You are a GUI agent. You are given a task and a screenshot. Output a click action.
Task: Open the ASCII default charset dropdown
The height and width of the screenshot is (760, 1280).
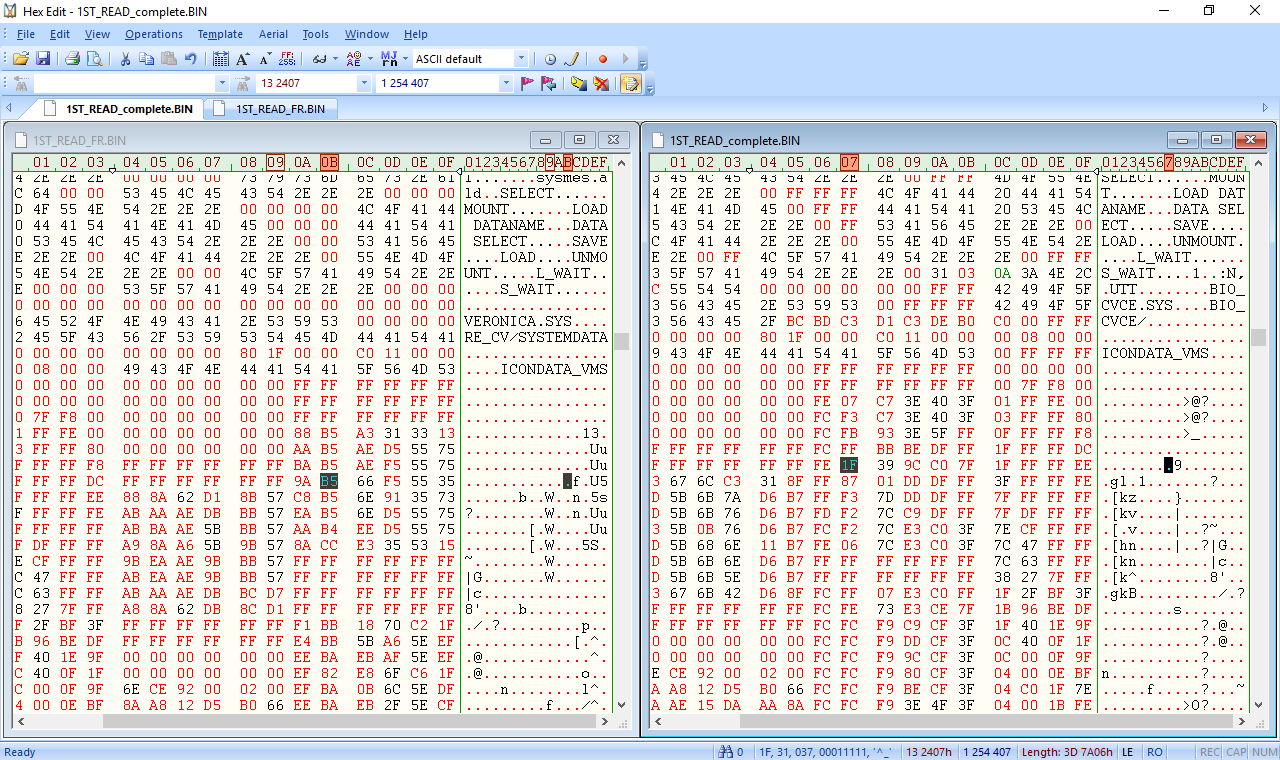click(x=521, y=59)
